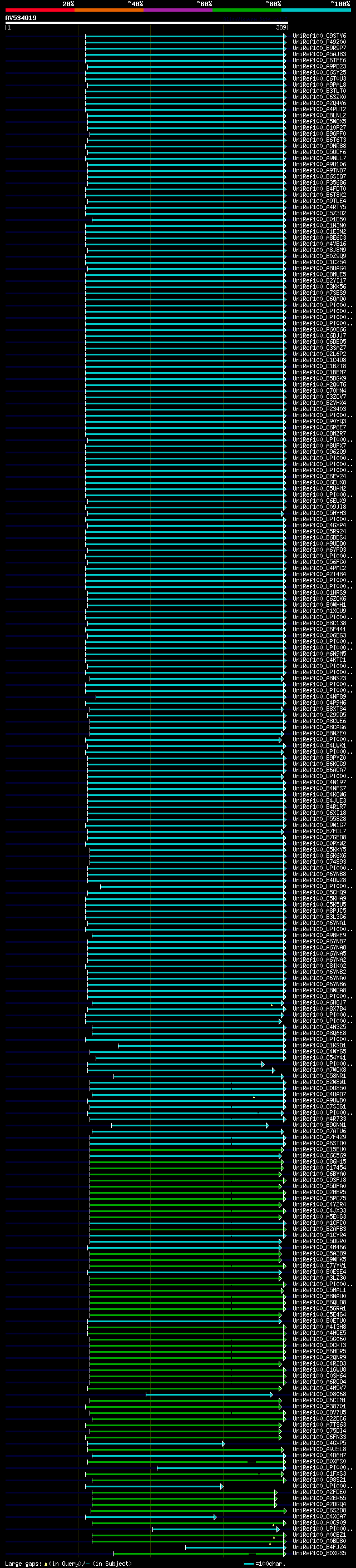The image size is (356, 1568).
Task: Select the UniRef100_Q8MUE5 label
Action: coord(319,275)
